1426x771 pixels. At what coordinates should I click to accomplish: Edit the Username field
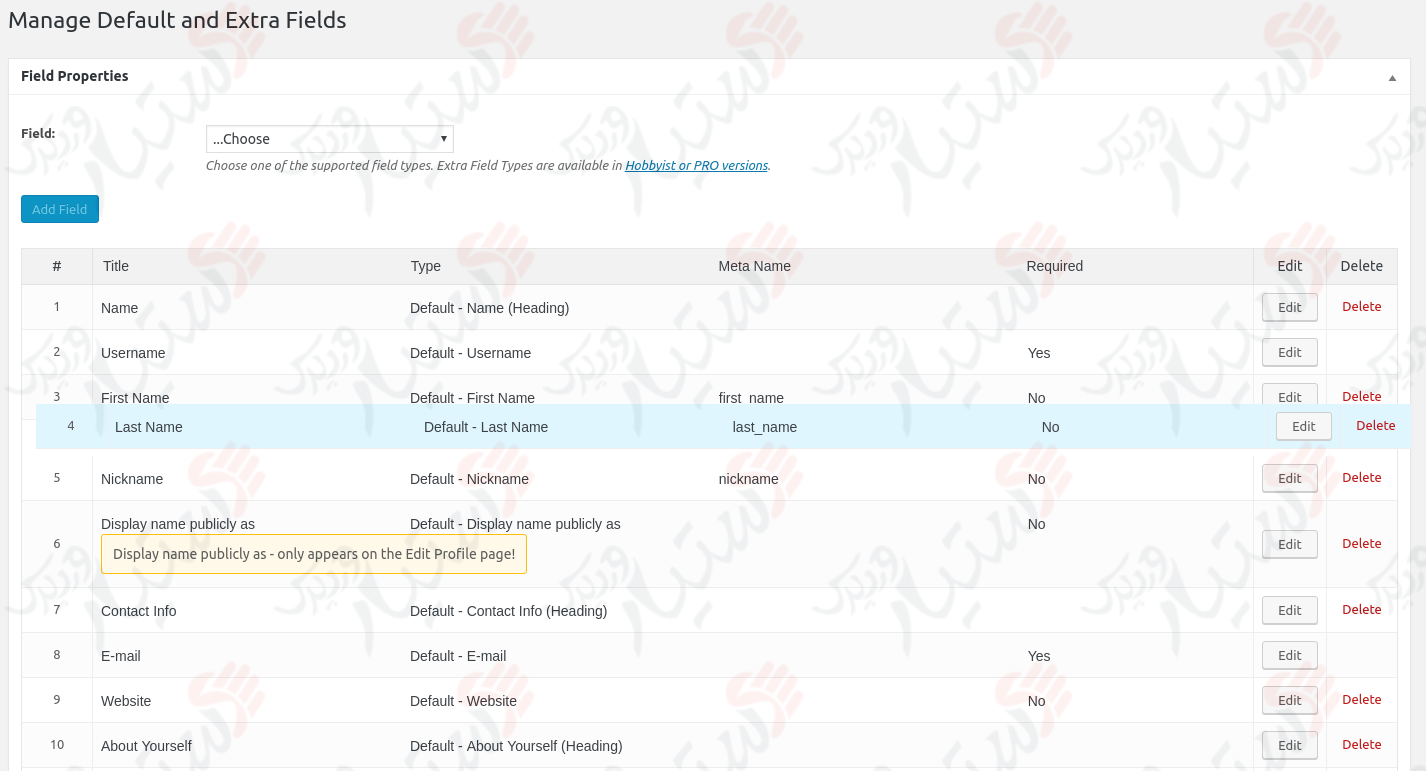(1289, 352)
